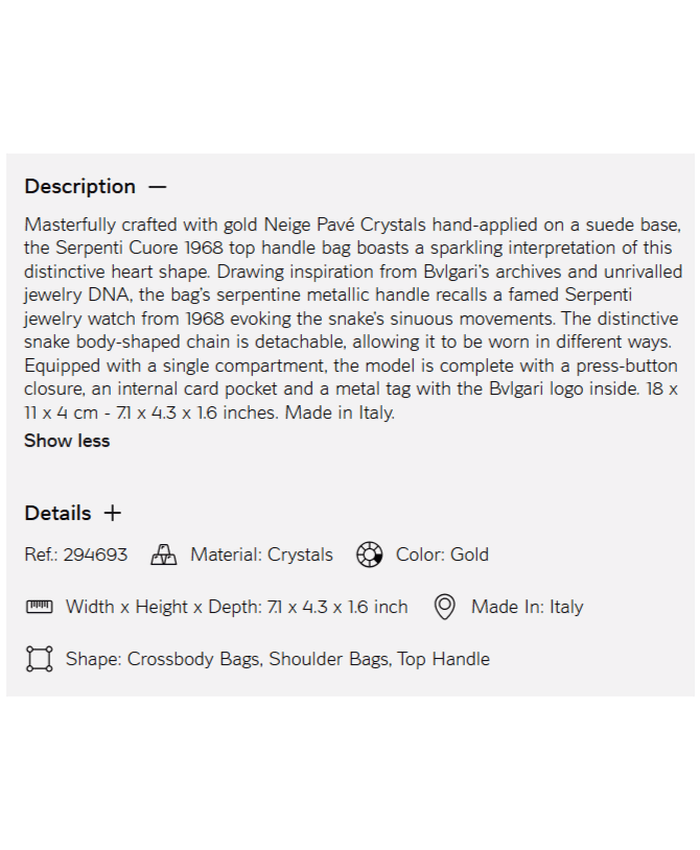The height and width of the screenshot is (850, 700).
Task: Click the Ref.: 294693 reference number
Action: (76, 555)
